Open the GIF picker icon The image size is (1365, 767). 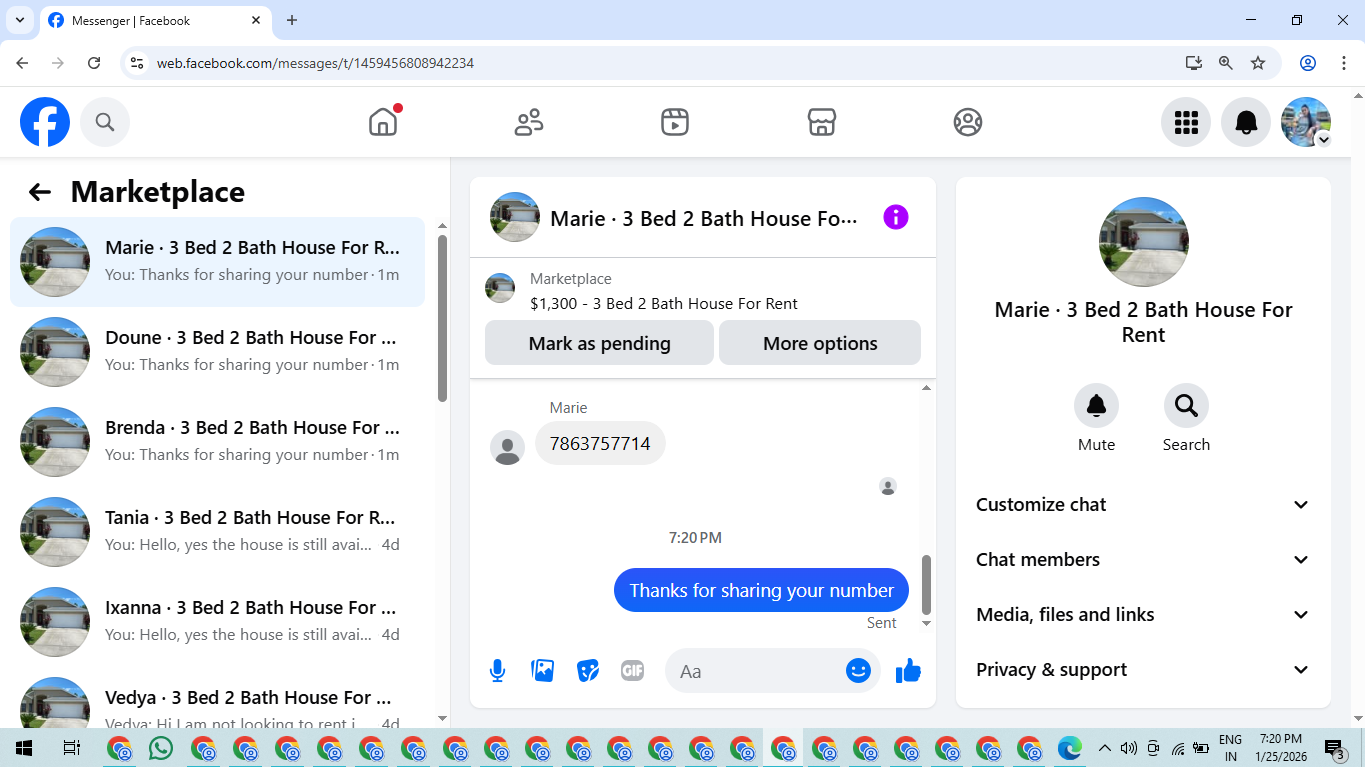pos(632,671)
